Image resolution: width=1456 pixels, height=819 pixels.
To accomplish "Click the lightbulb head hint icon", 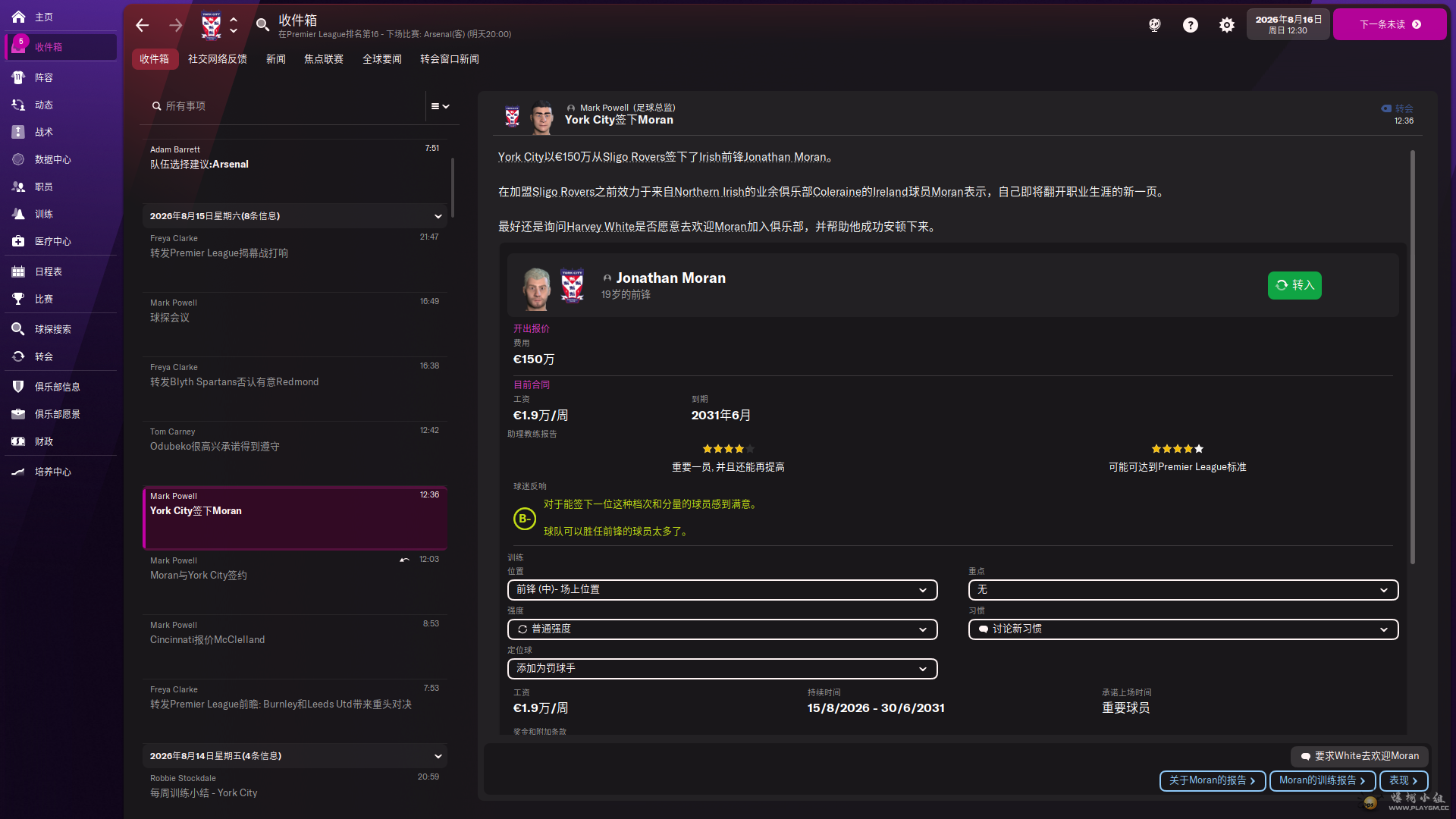I will pos(1154,25).
